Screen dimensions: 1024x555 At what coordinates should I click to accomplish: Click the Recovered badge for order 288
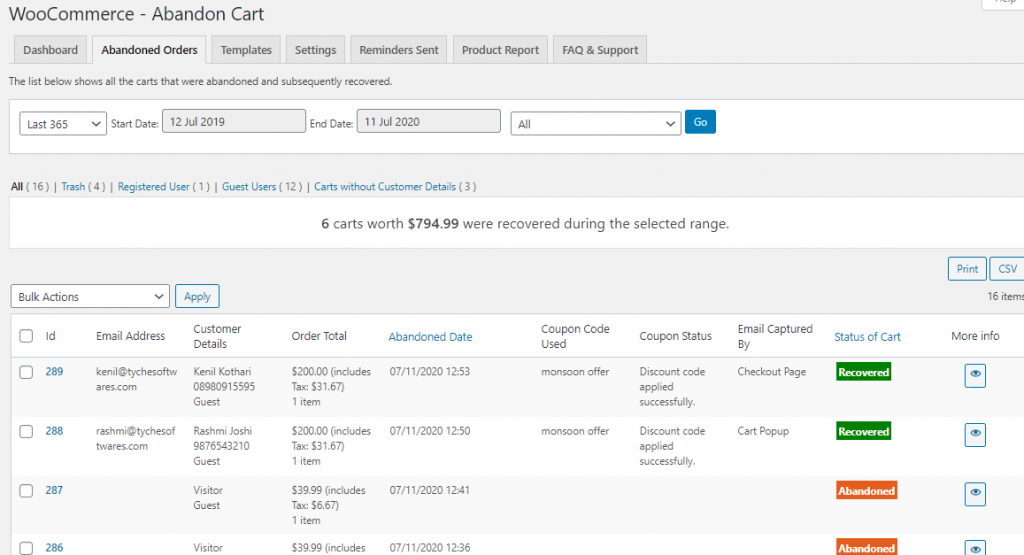pyautogui.click(x=863, y=432)
